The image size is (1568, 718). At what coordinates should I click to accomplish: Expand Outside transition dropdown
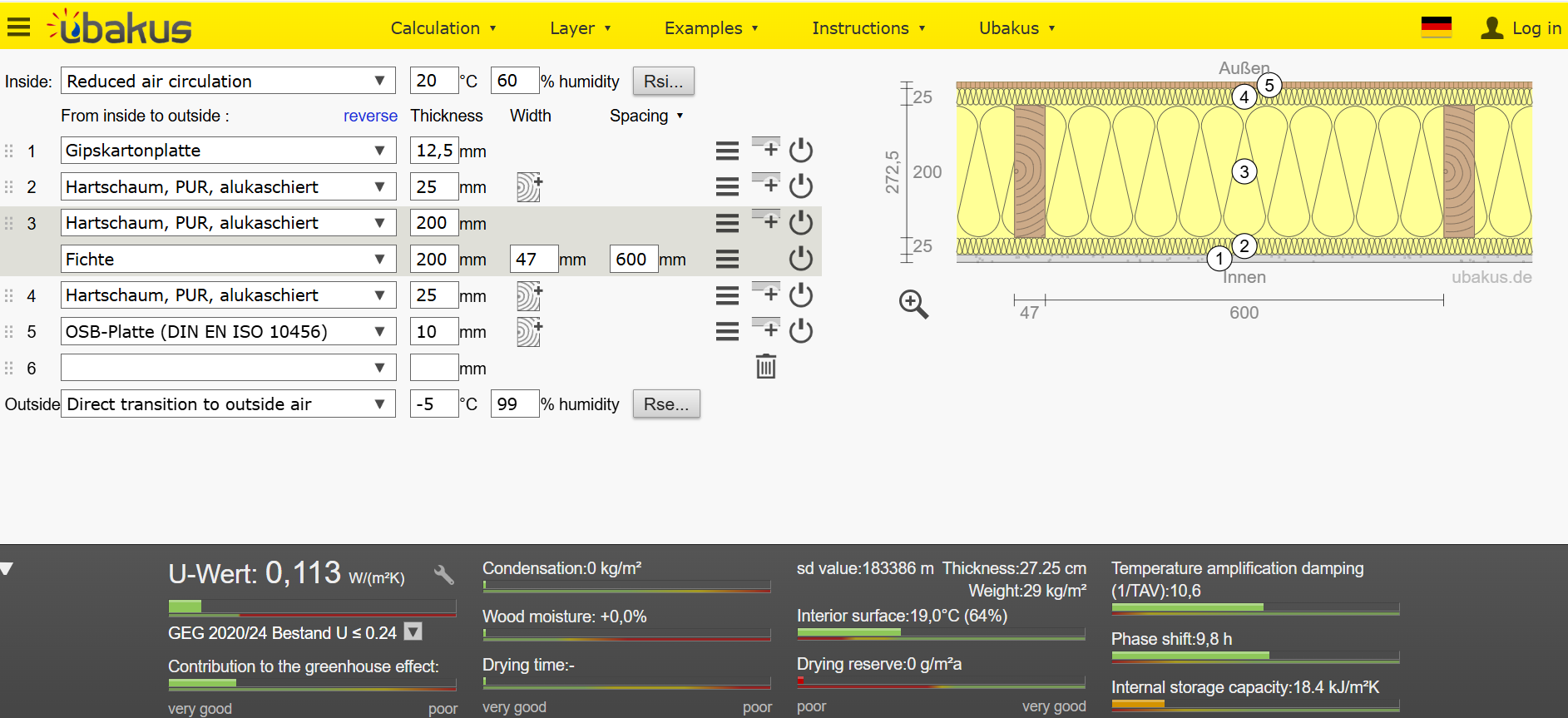(227, 404)
